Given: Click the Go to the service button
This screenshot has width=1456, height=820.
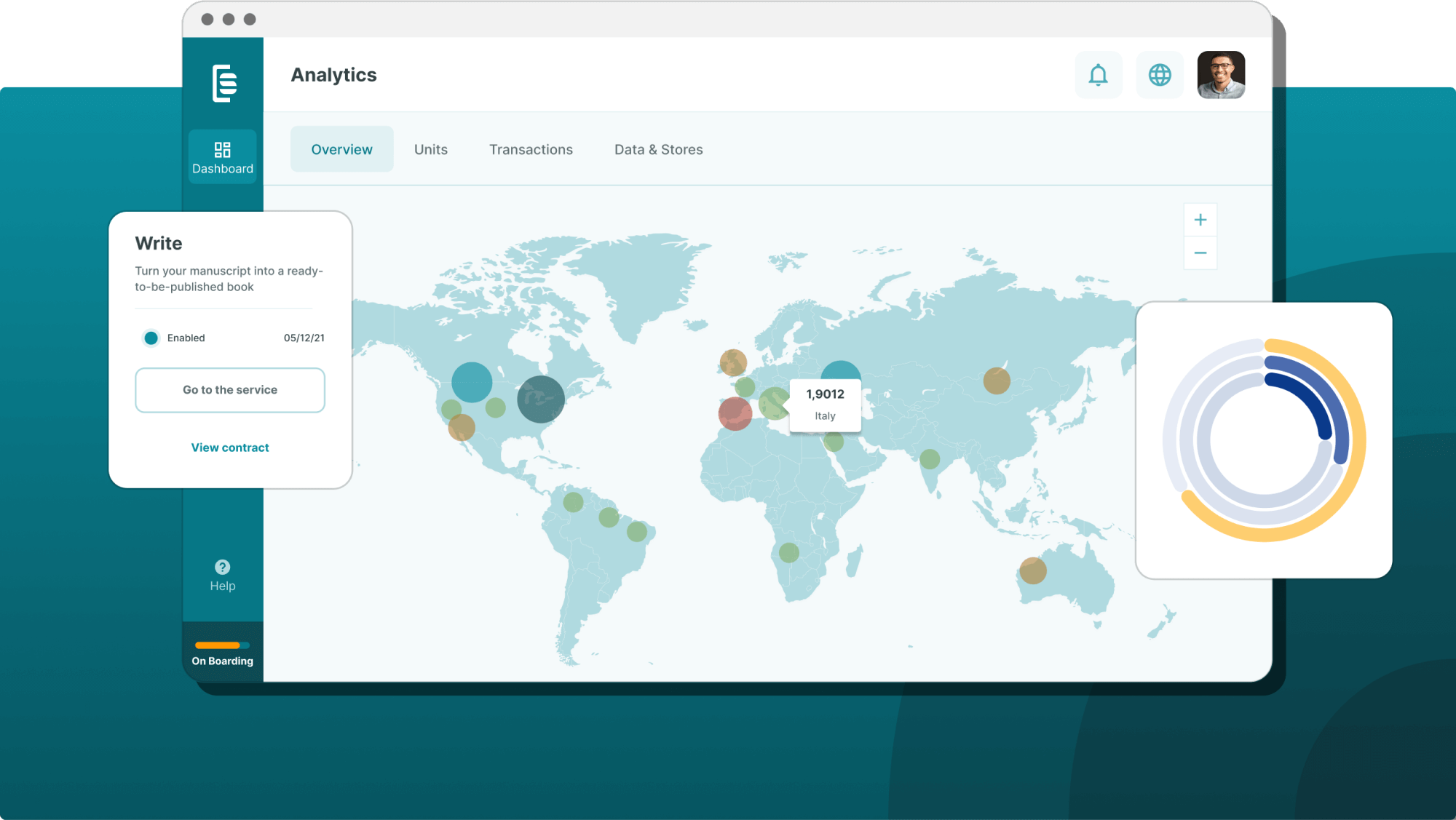Looking at the screenshot, I should coord(230,390).
